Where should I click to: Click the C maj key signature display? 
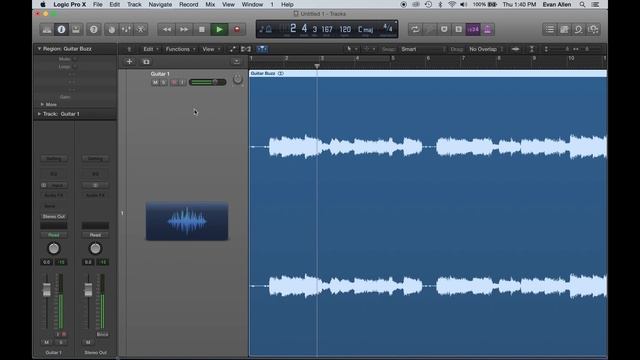coord(365,29)
